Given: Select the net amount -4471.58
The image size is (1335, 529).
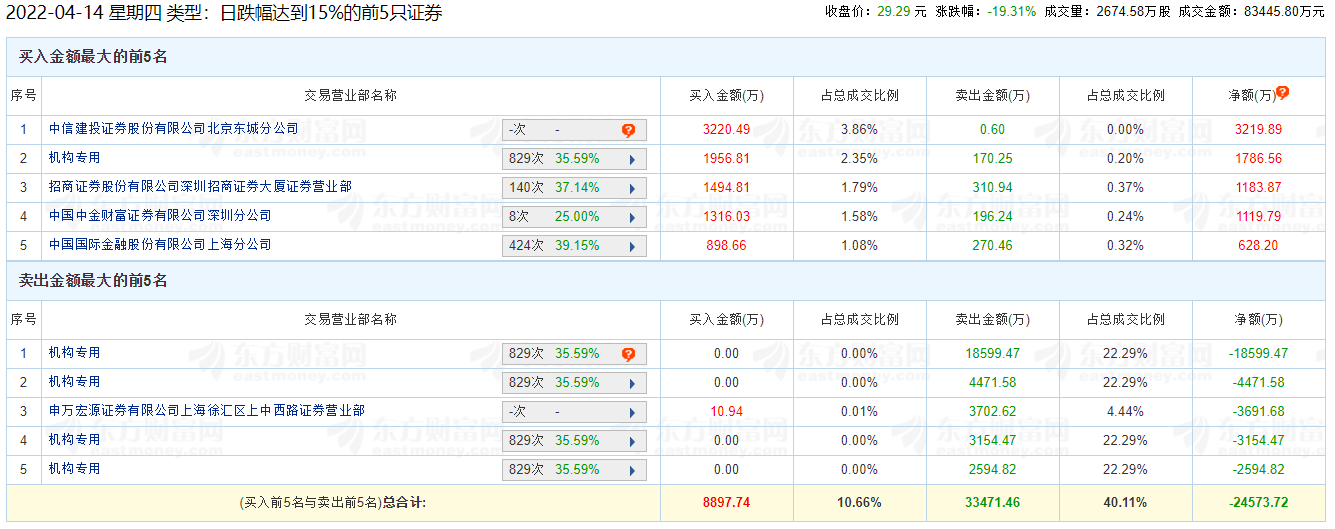Looking at the screenshot, I should (x=1258, y=383).
